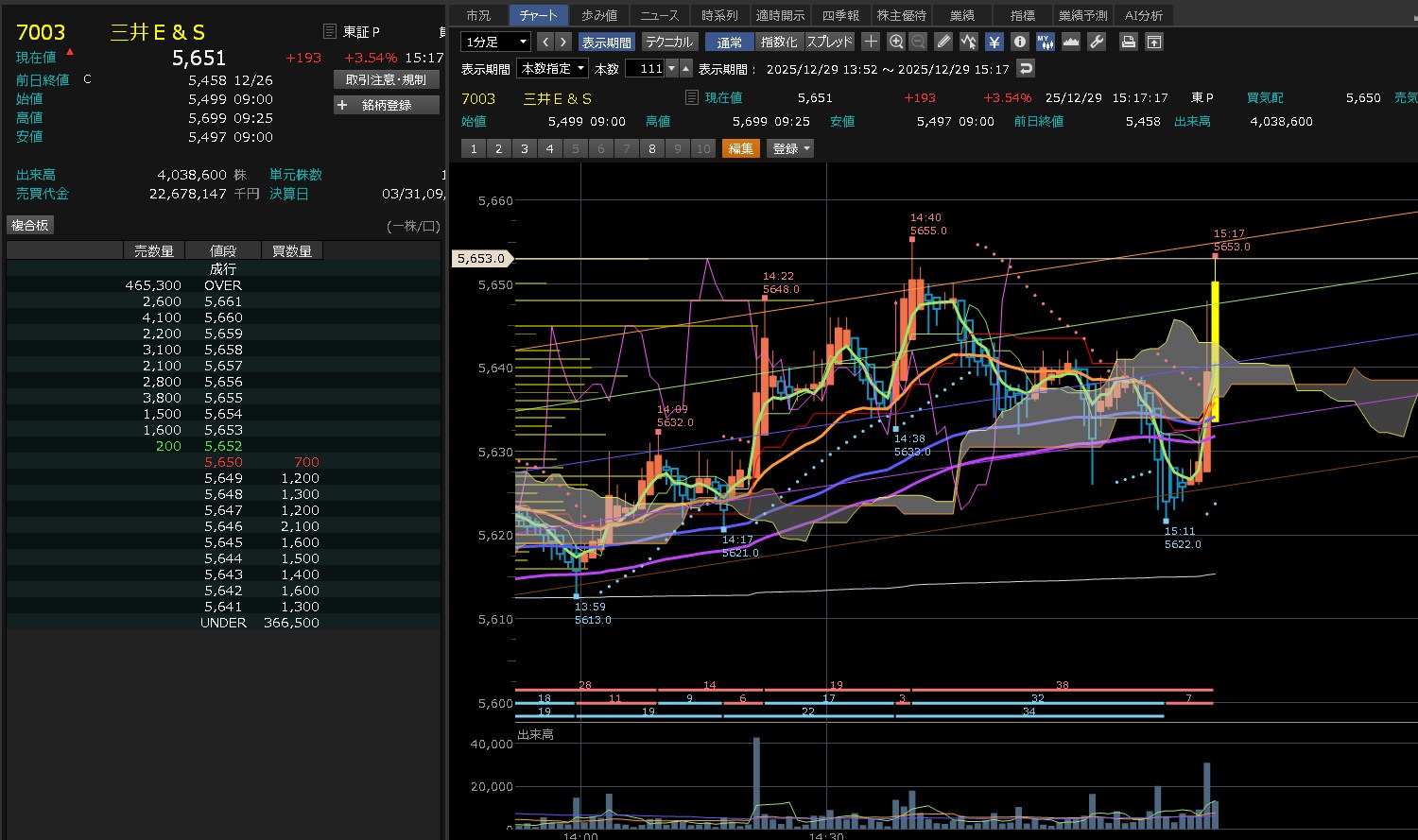Open the 登録 dropdown button

pos(791,148)
